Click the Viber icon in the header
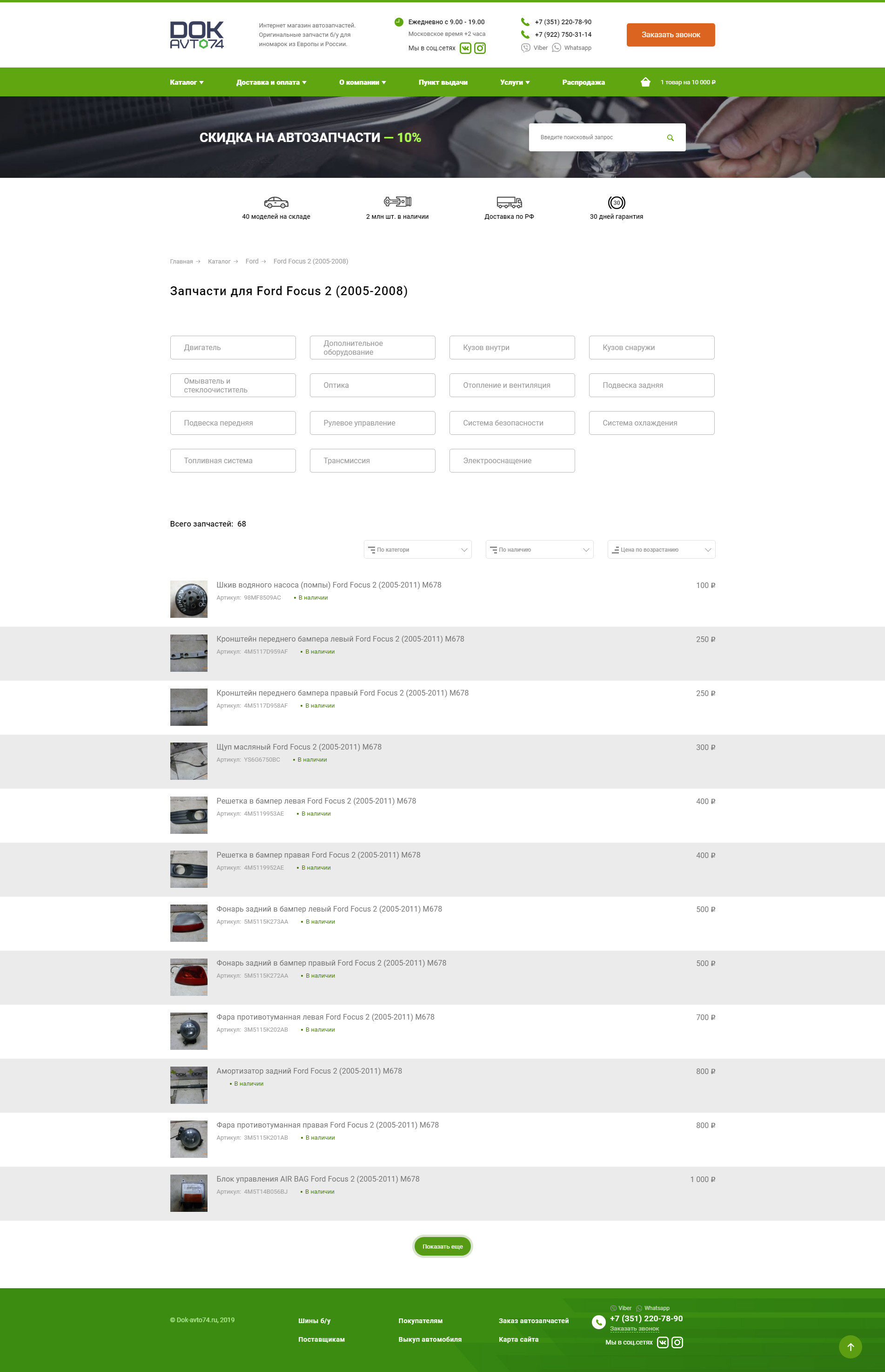 click(525, 48)
